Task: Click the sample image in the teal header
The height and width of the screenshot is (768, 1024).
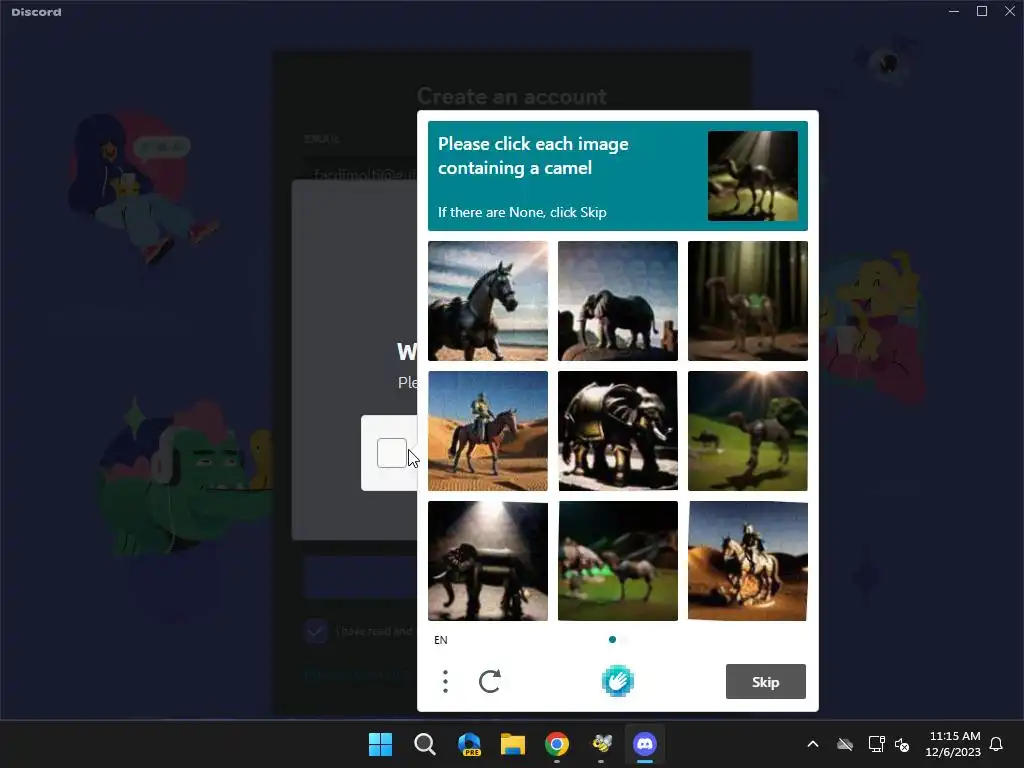Action: [752, 176]
